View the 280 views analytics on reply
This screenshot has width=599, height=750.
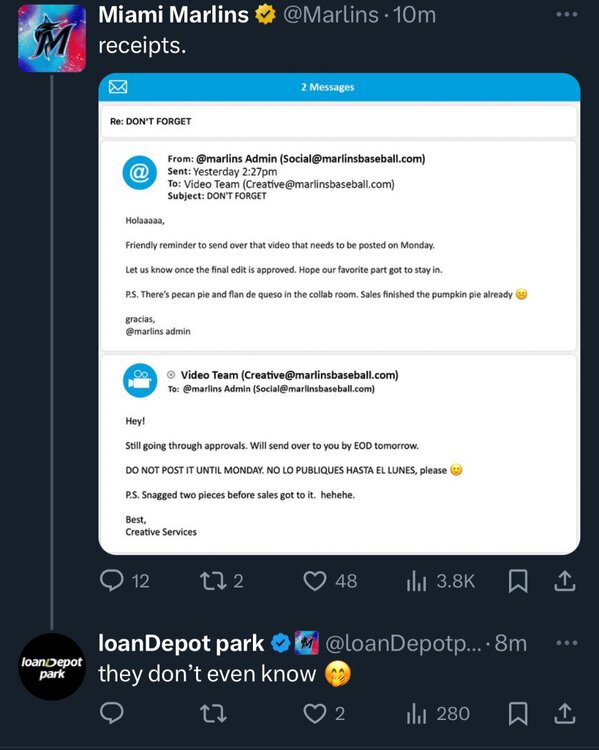click(438, 713)
